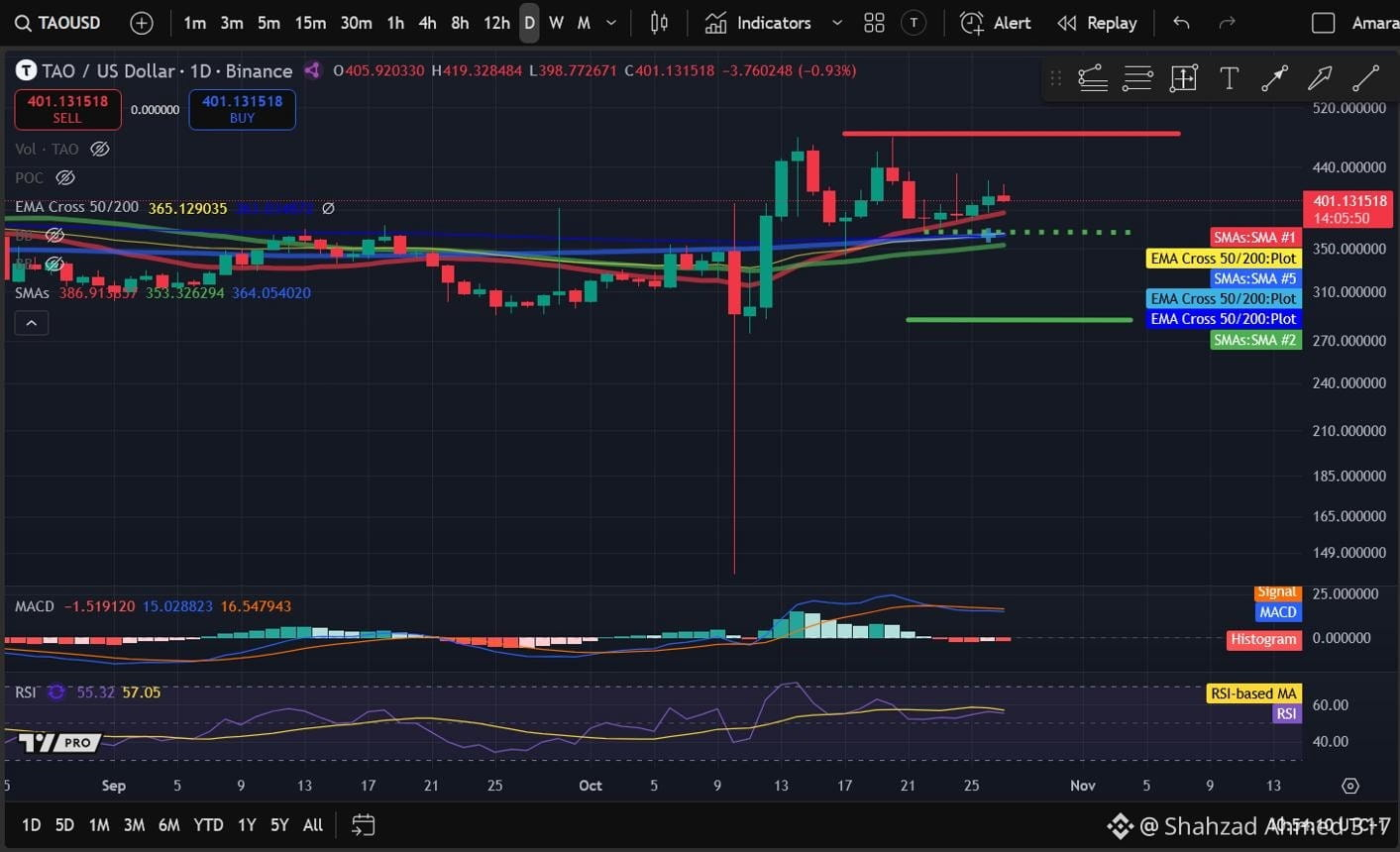
Task: Click the solid green support line
Action: (x=1019, y=319)
